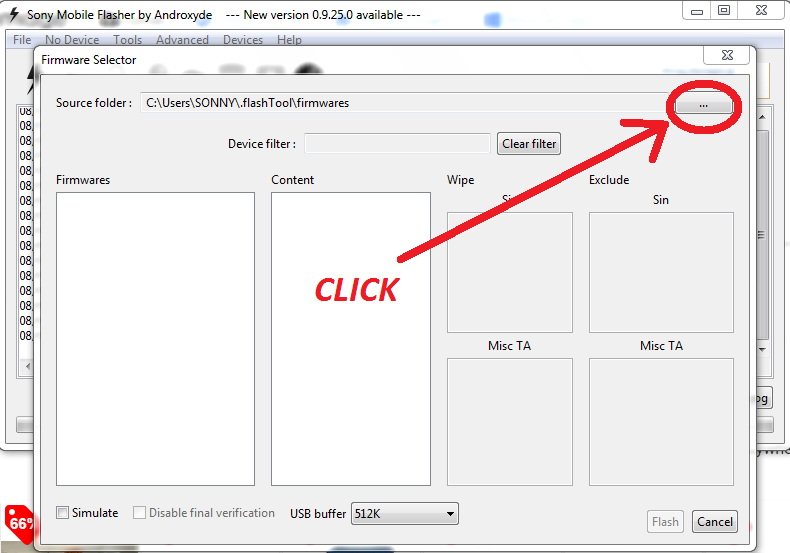Viewport: 790px width, 553px height.
Task: Minimize the Sony Mobile Flasher window
Action: (x=696, y=11)
